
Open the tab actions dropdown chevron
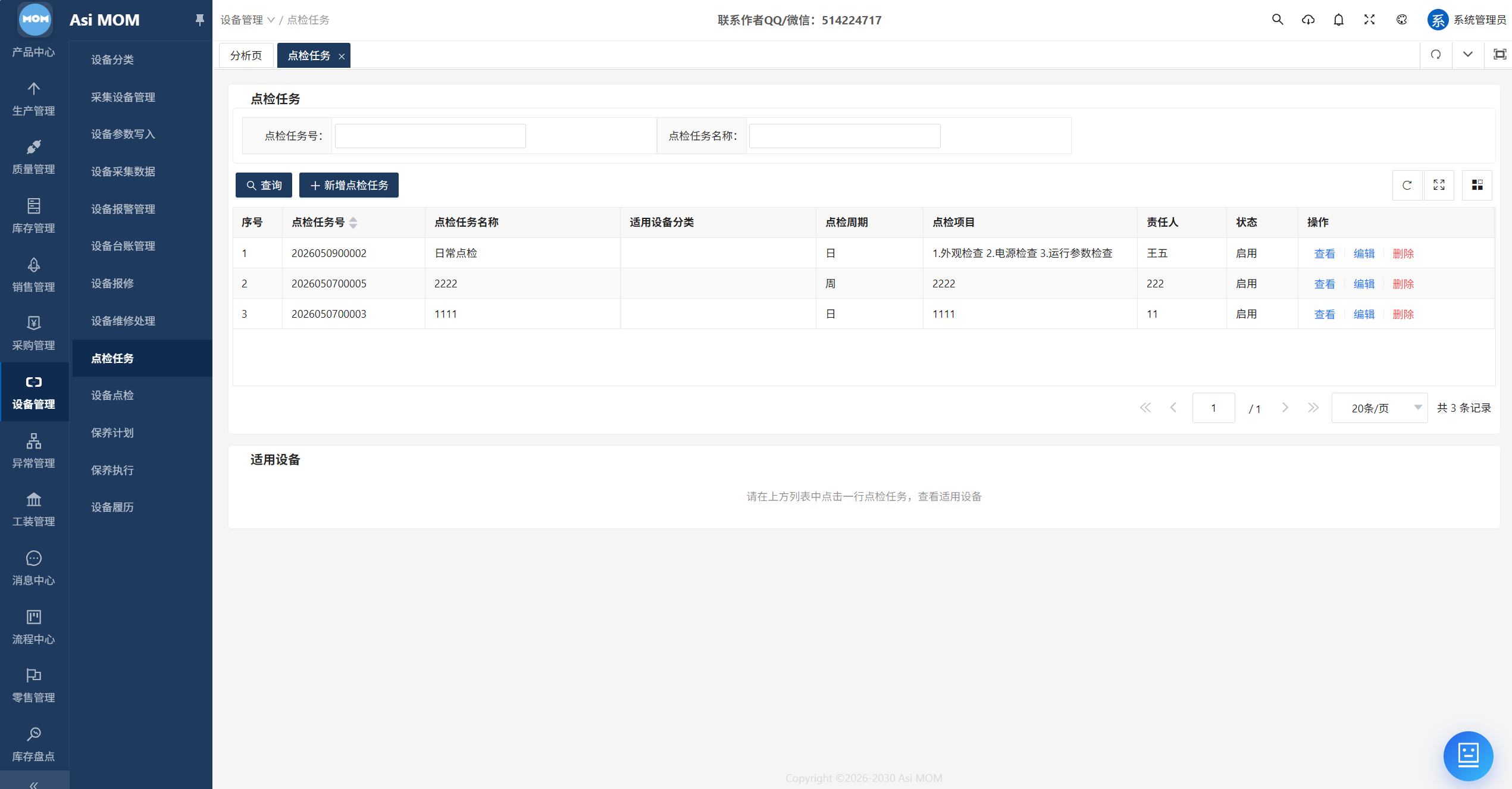(1468, 55)
